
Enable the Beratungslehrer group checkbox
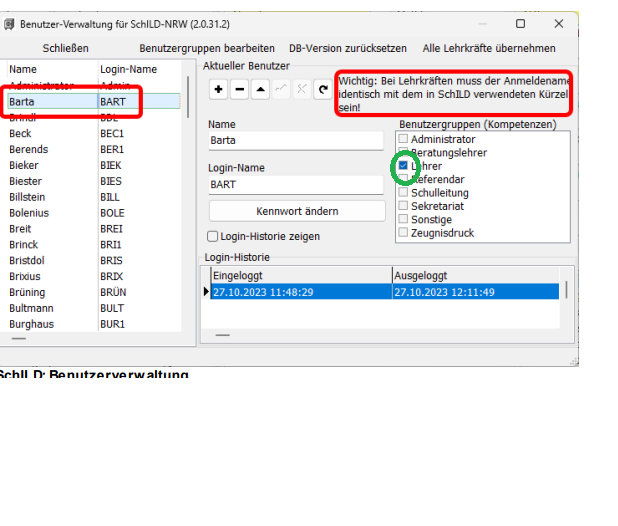click(403, 152)
